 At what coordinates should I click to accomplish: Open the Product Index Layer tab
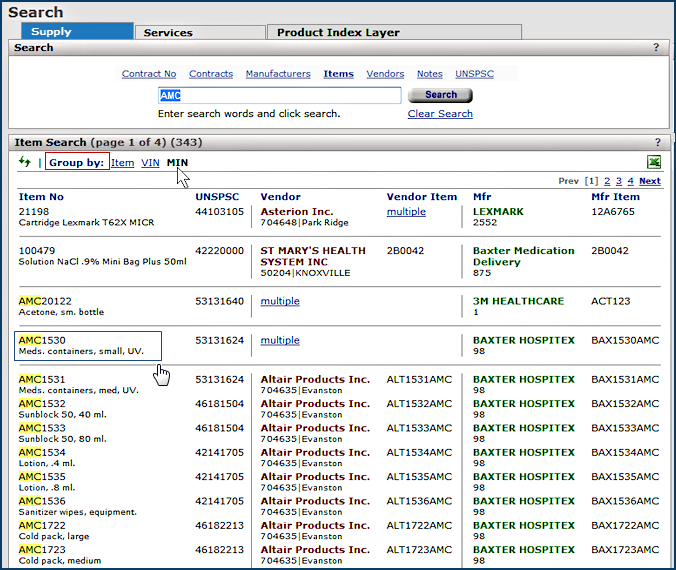click(x=338, y=32)
